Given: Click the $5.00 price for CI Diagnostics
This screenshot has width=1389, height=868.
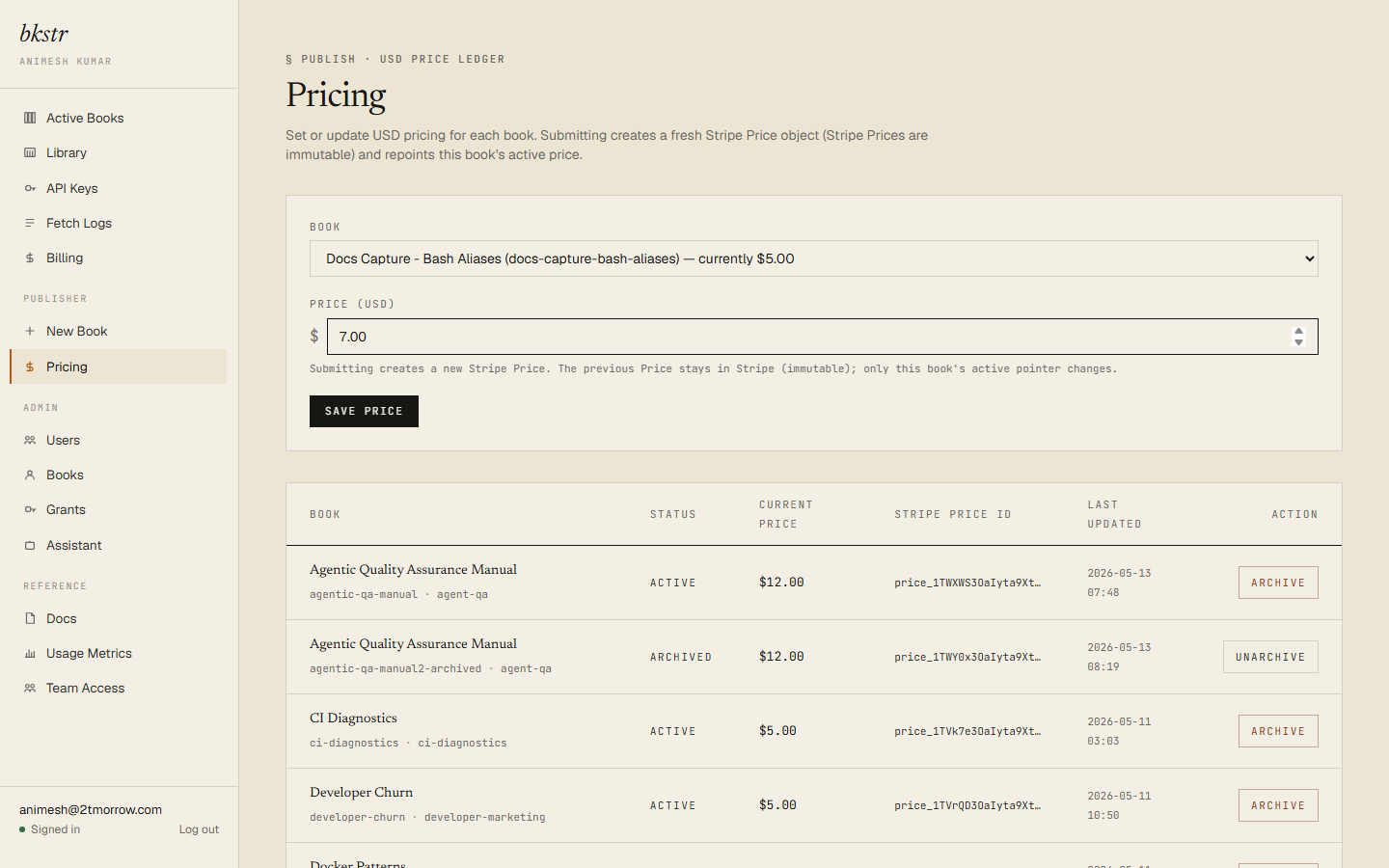Looking at the screenshot, I should [x=777, y=731].
